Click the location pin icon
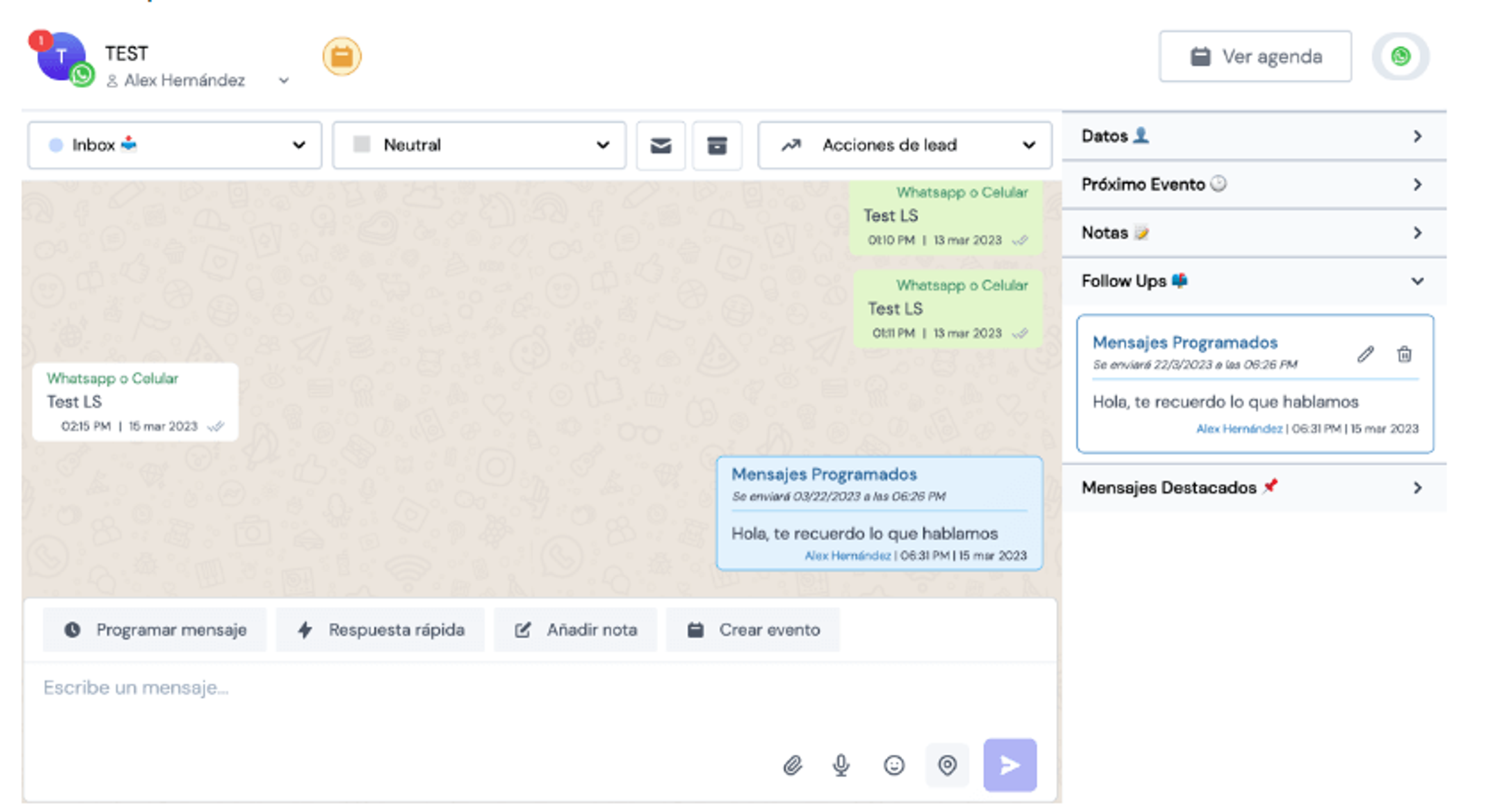This screenshot has height=812, width=1507. coord(947,765)
